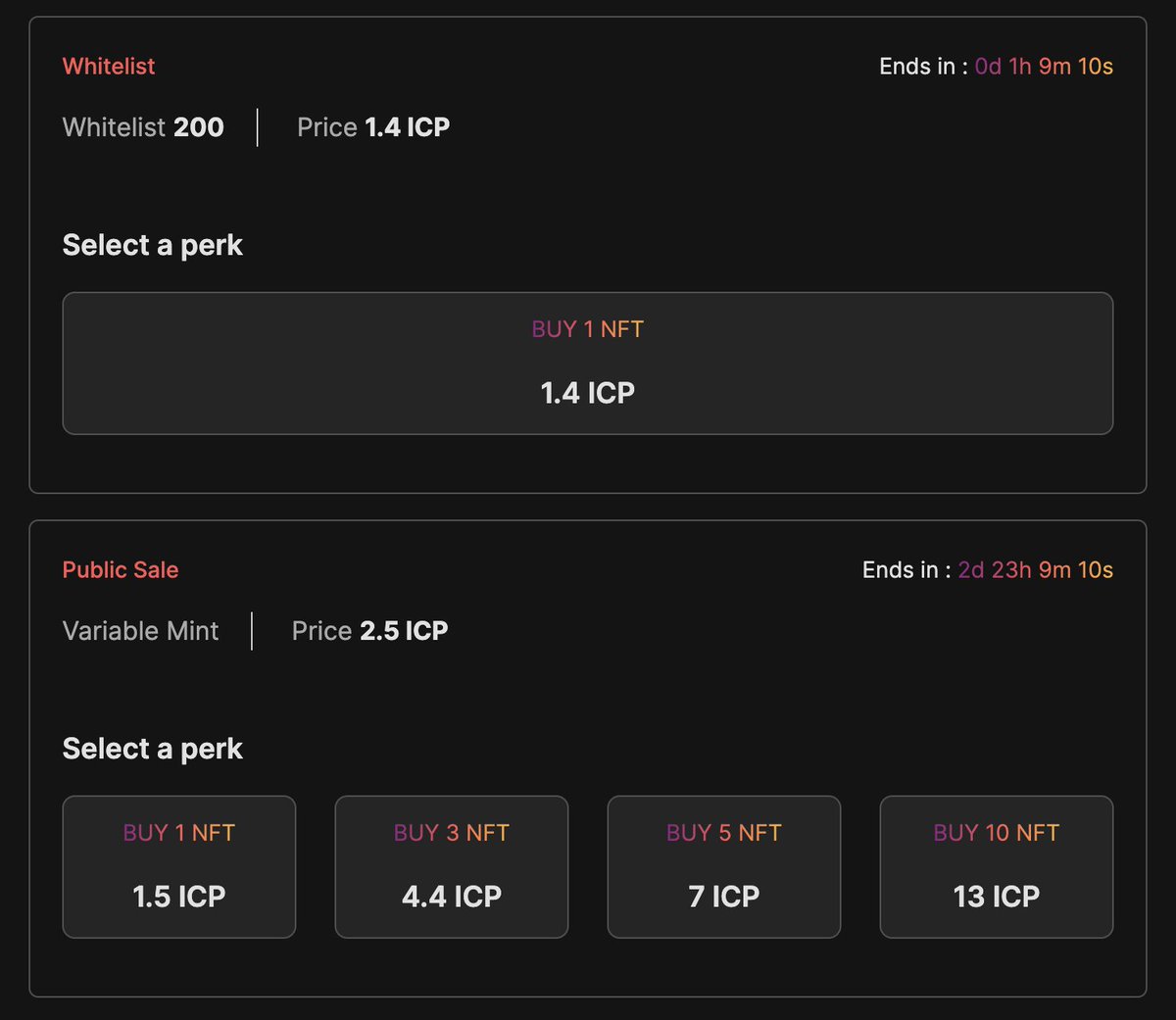
Task: Click the BUY 5 NFT gradient label
Action: [724, 833]
